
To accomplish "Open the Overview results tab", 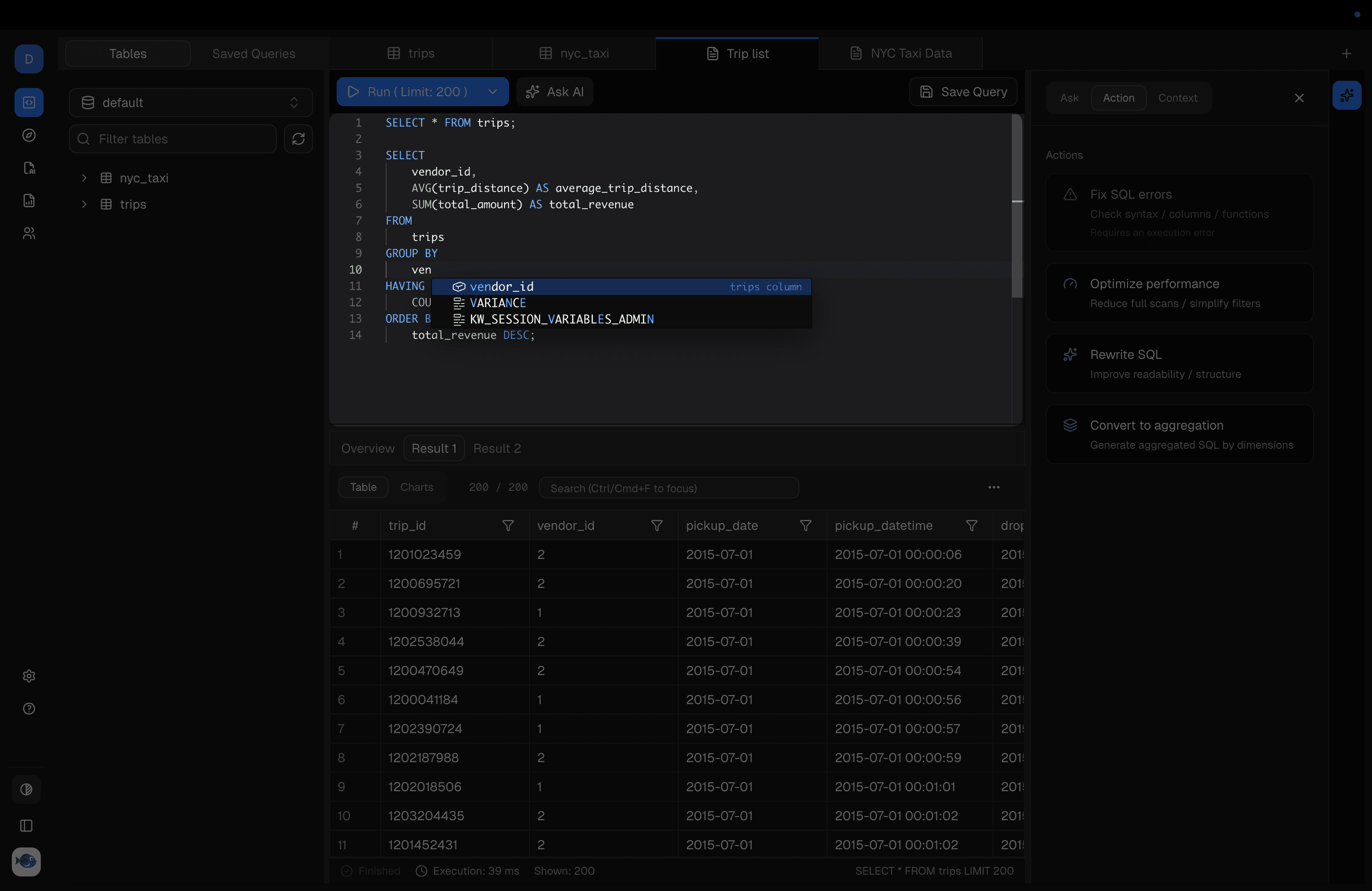I will 368,448.
